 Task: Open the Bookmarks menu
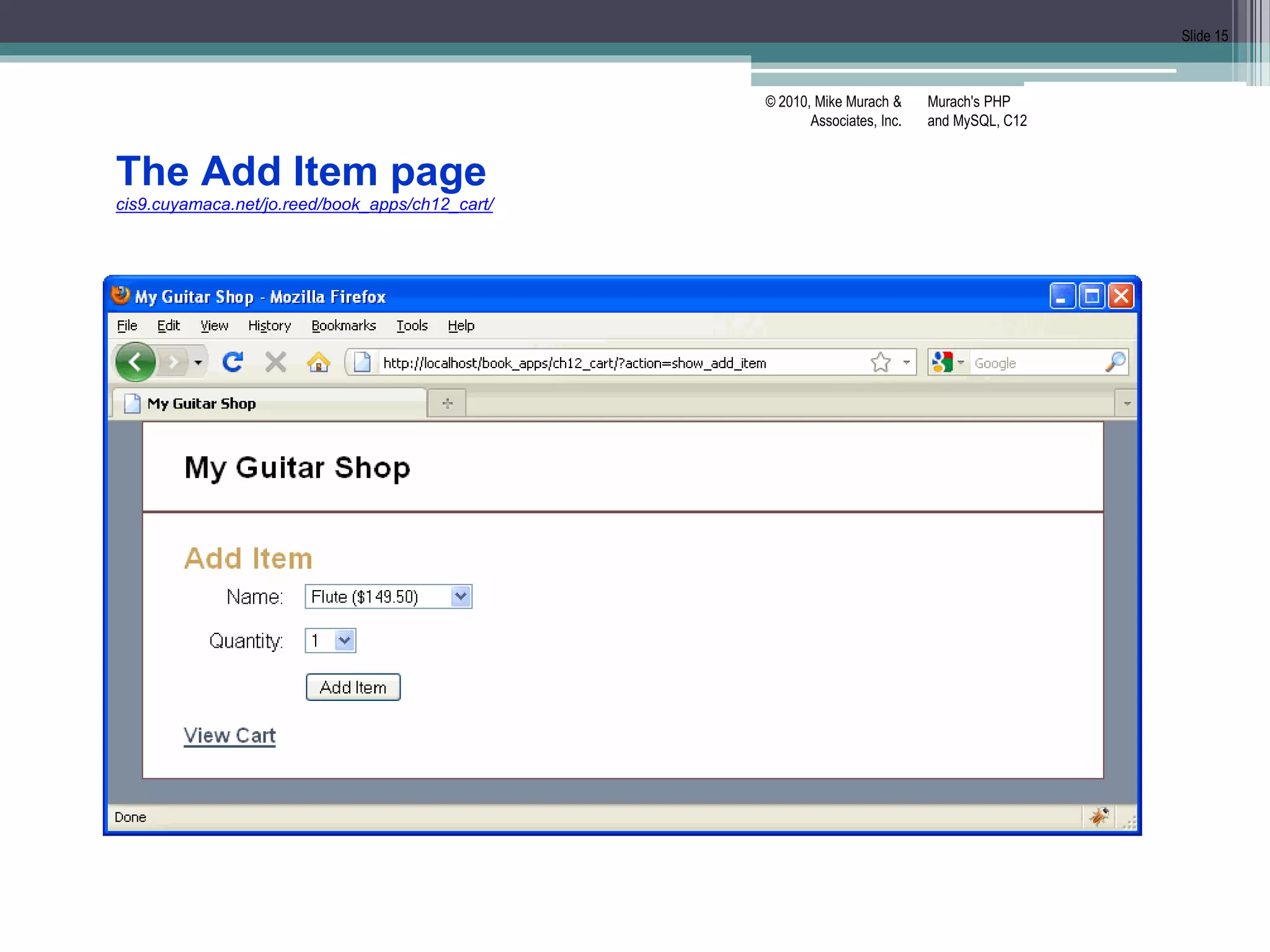pyautogui.click(x=344, y=326)
